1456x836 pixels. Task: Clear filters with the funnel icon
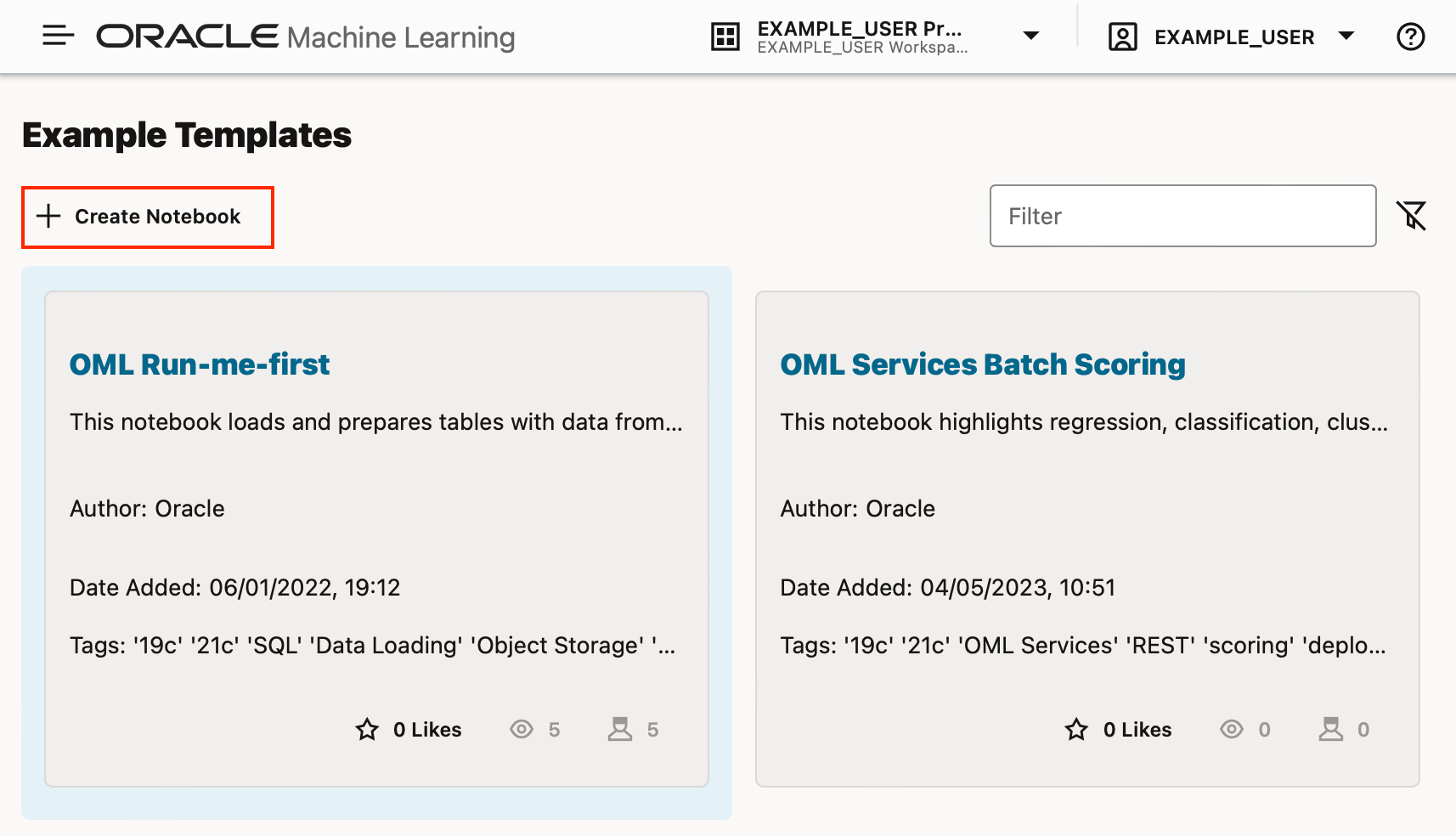point(1412,216)
